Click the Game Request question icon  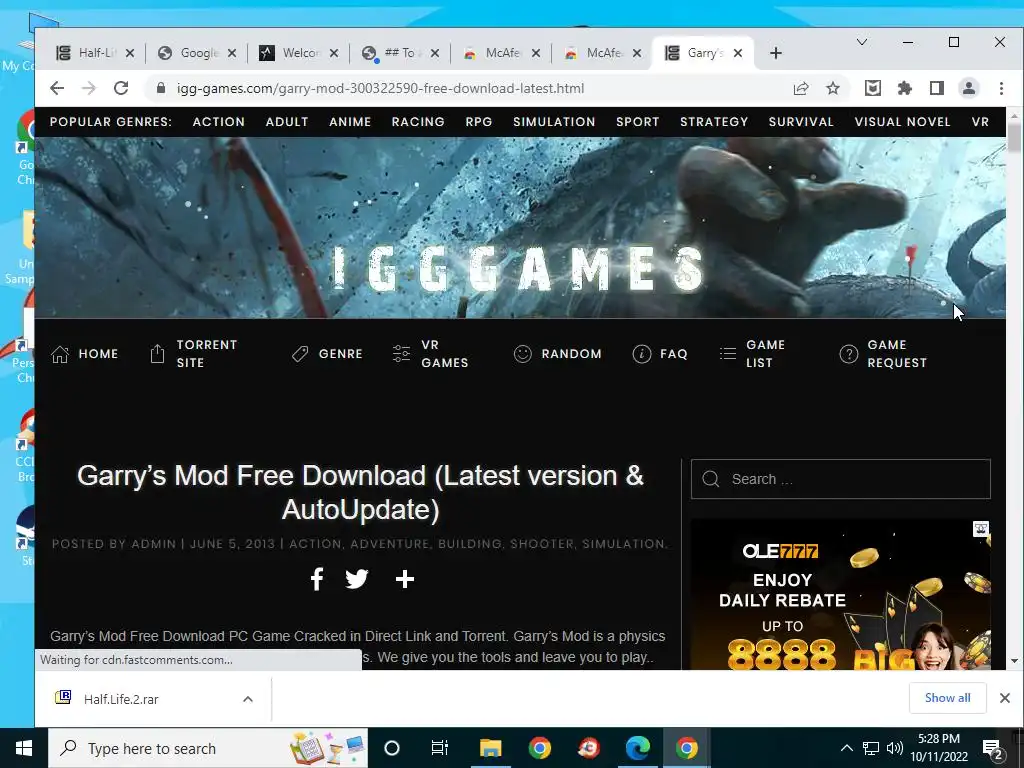[848, 354]
